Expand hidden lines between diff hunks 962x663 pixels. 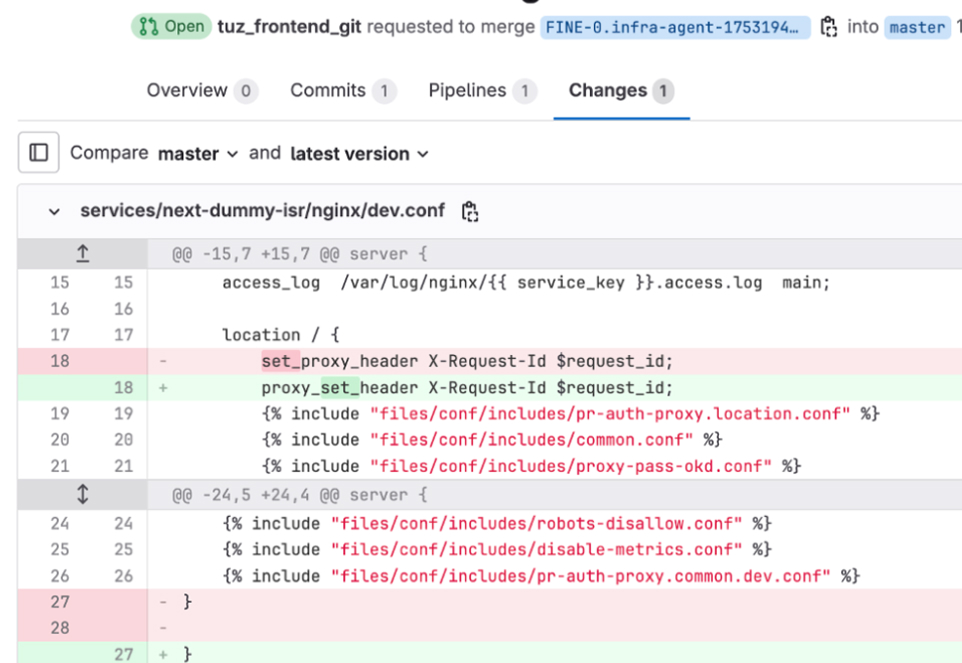click(x=83, y=494)
